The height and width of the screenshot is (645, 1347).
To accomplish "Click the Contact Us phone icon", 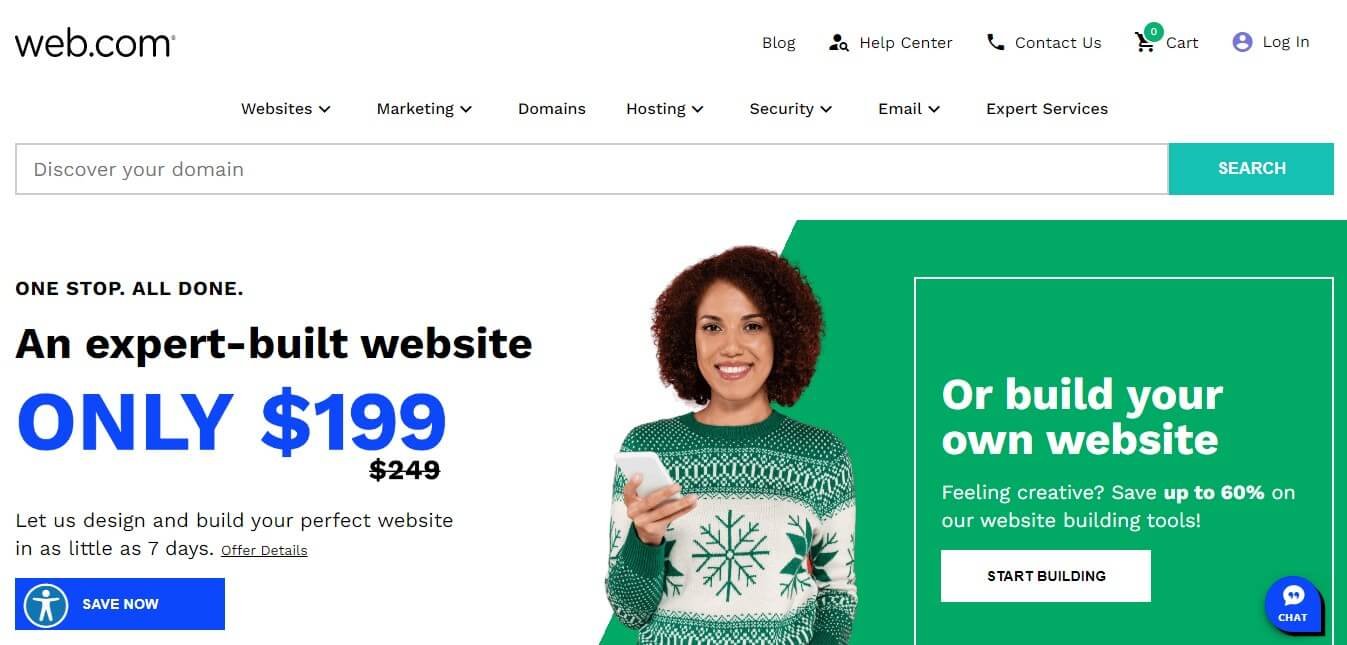I will 995,42.
